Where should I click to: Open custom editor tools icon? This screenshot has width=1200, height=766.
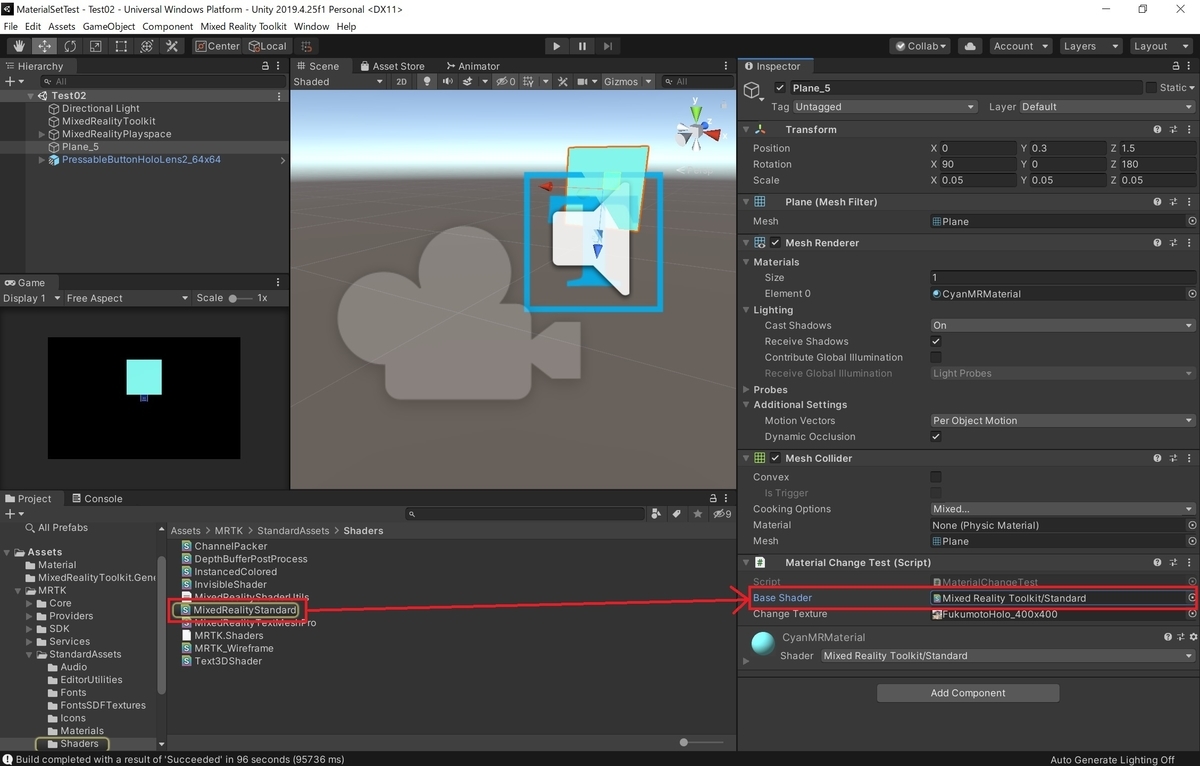click(x=172, y=46)
